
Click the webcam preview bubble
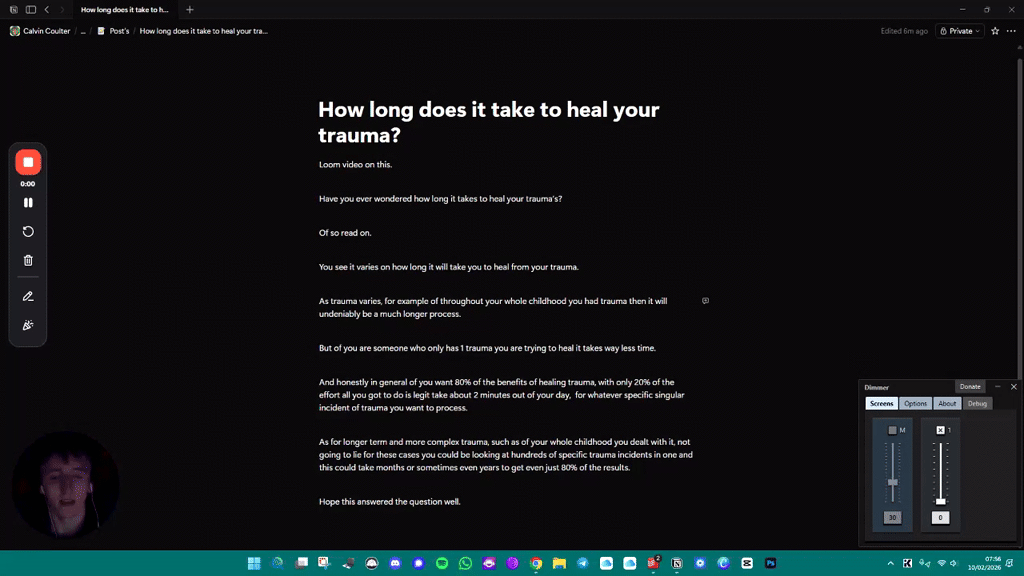[64, 485]
